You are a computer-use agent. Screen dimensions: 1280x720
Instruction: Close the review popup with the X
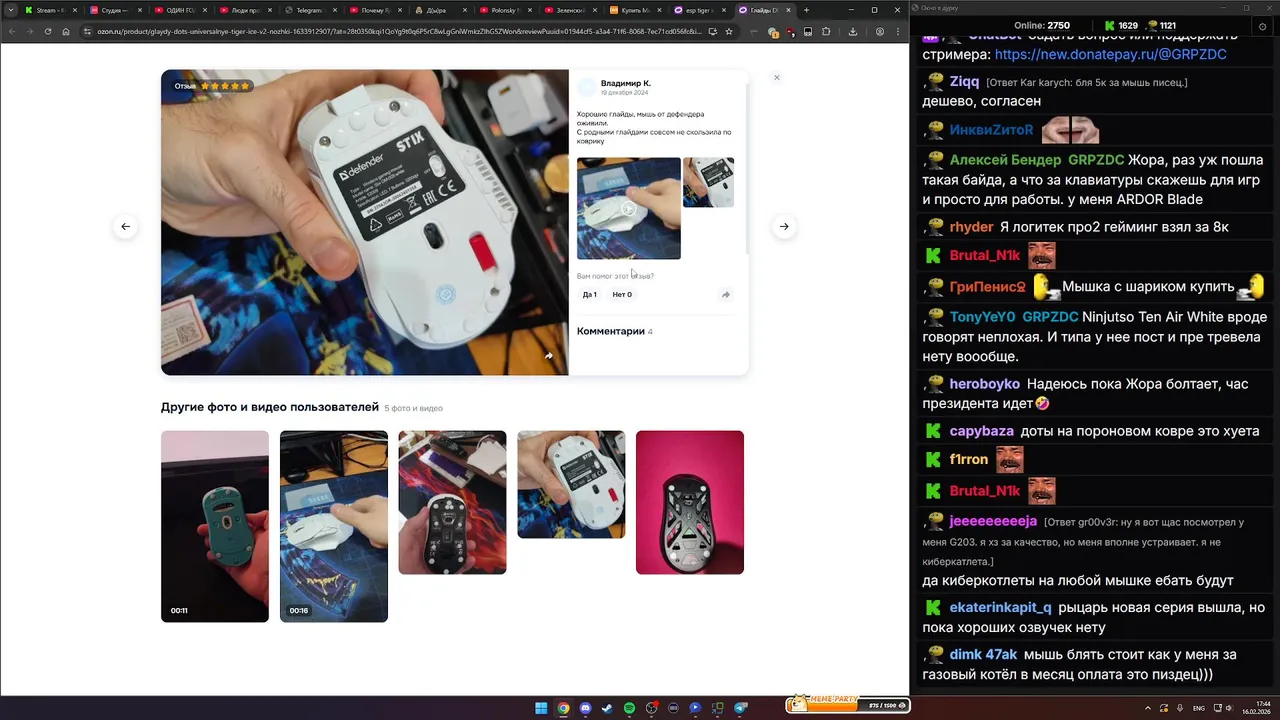[776, 77]
